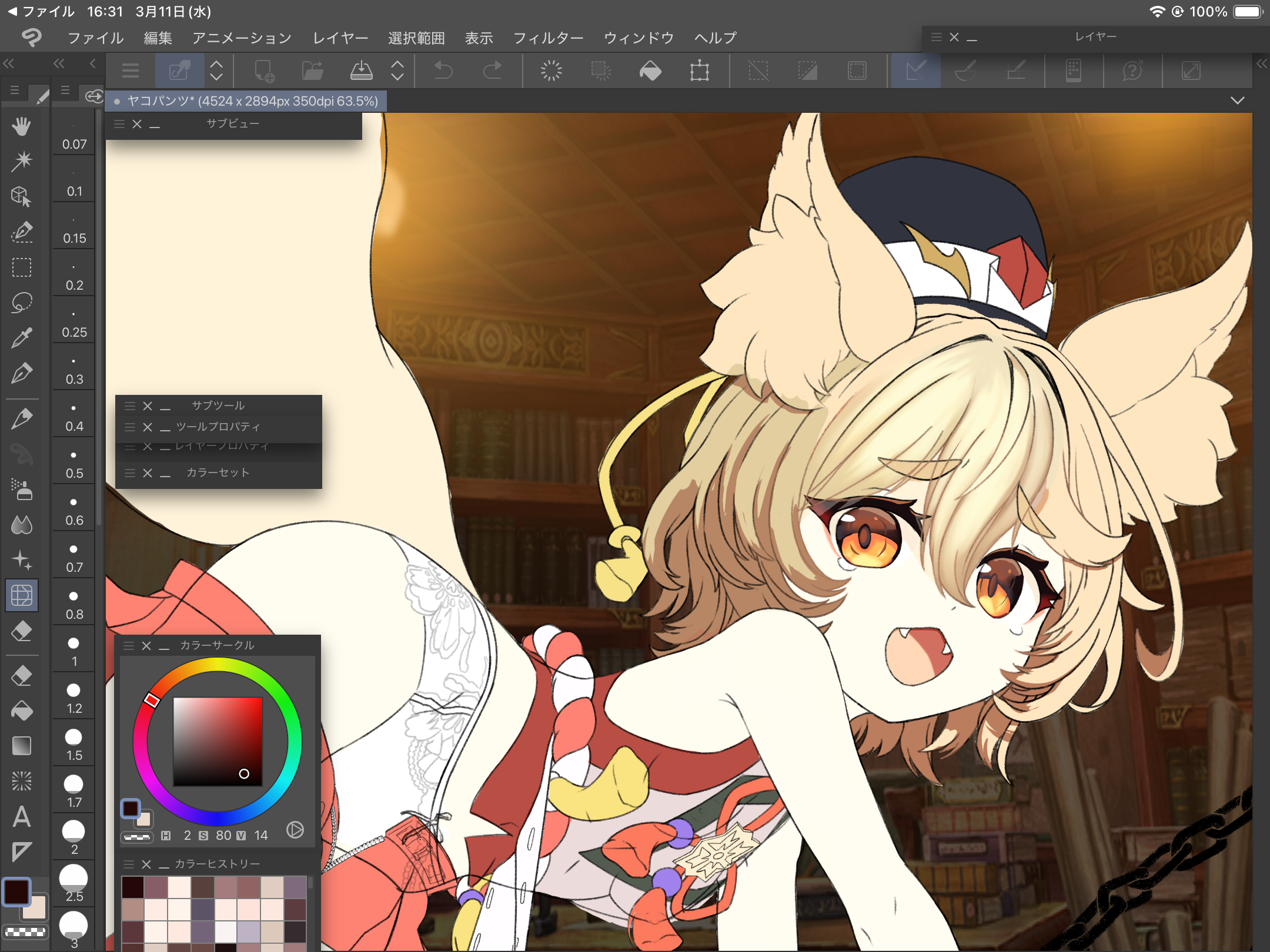This screenshot has width=1270, height=952.
Task: Select the Gradient tool
Action: 22,746
